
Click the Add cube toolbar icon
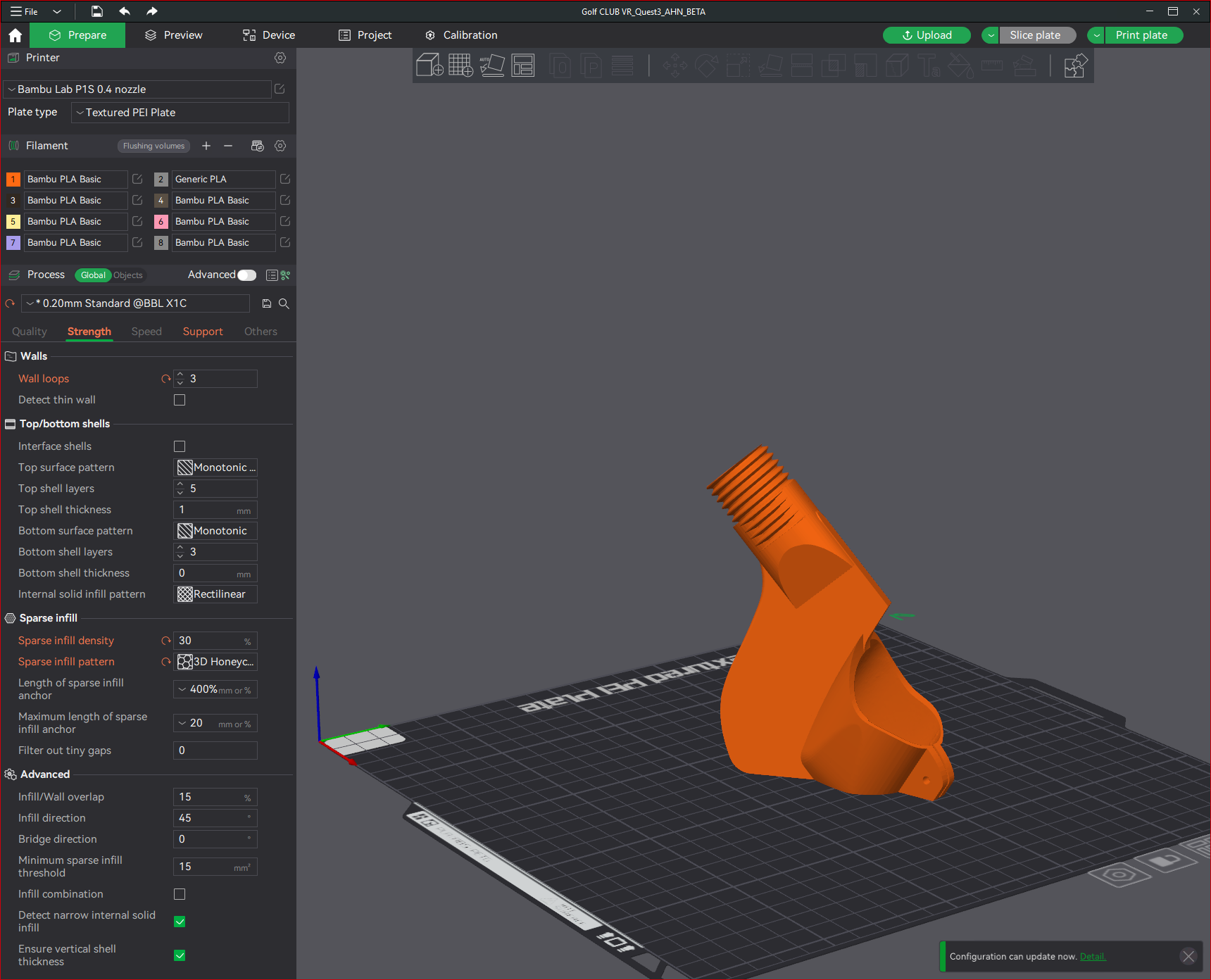pos(429,65)
